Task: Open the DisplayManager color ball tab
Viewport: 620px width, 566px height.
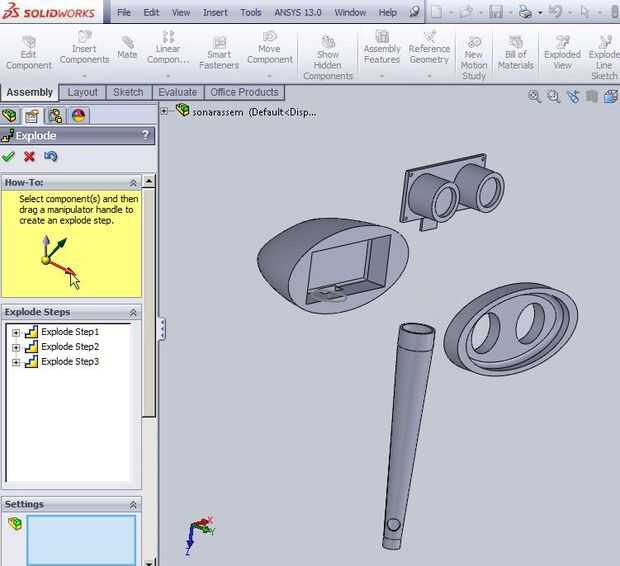Action: (79, 115)
